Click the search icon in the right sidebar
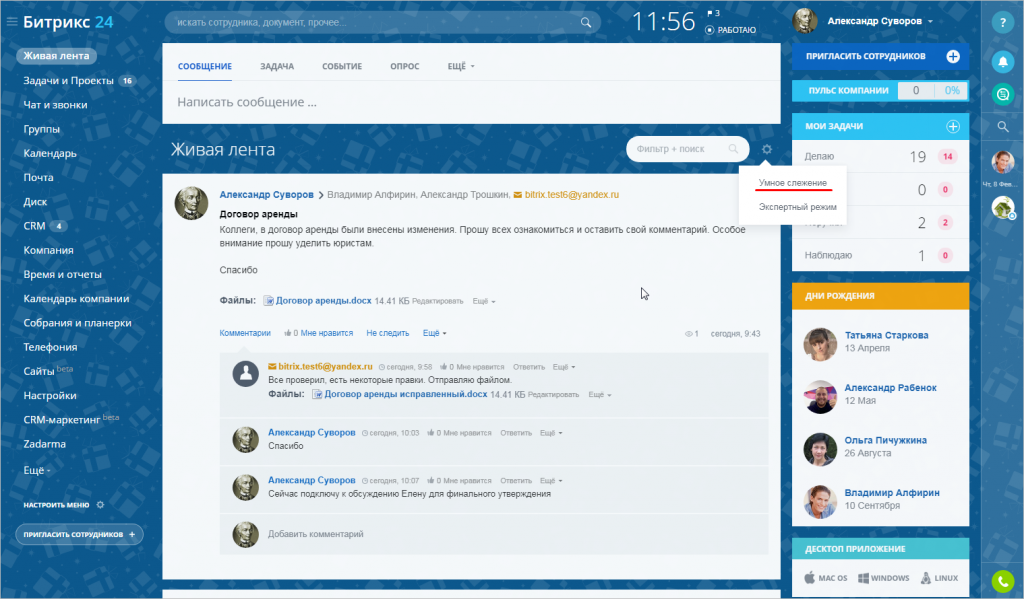 [x=1003, y=127]
